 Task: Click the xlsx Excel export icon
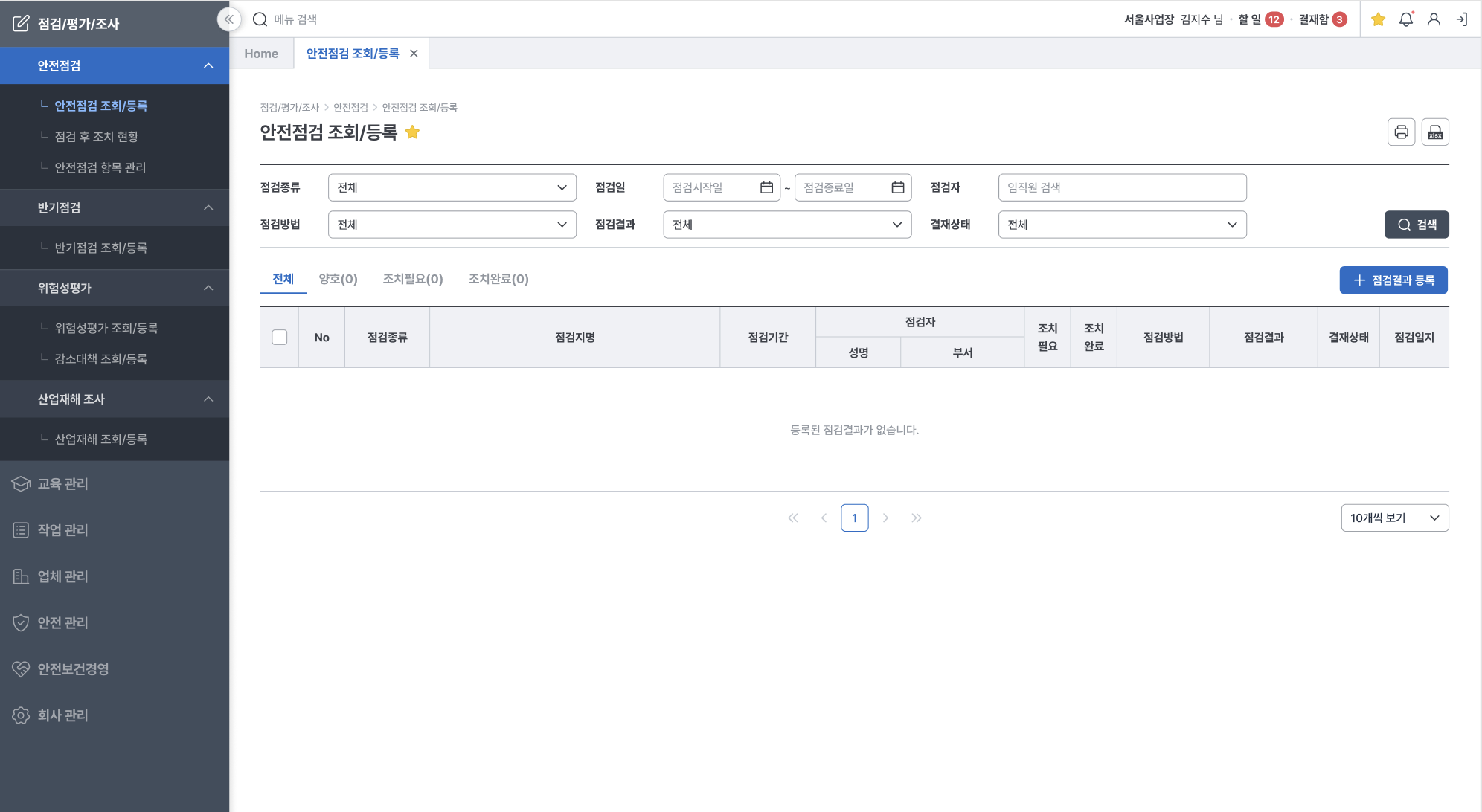pos(1435,132)
